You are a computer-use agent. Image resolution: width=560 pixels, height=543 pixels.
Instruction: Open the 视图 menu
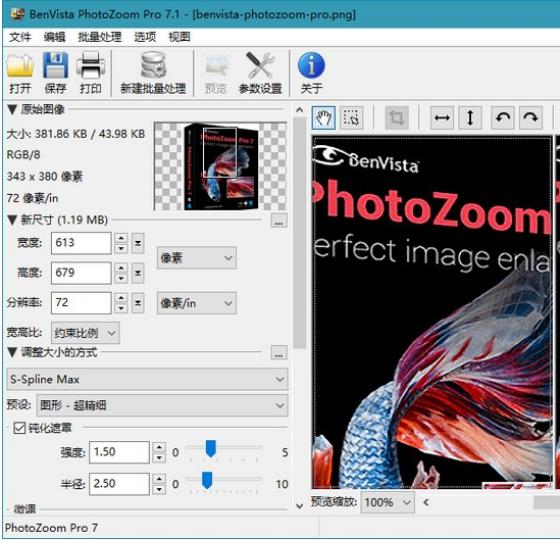pyautogui.click(x=179, y=37)
